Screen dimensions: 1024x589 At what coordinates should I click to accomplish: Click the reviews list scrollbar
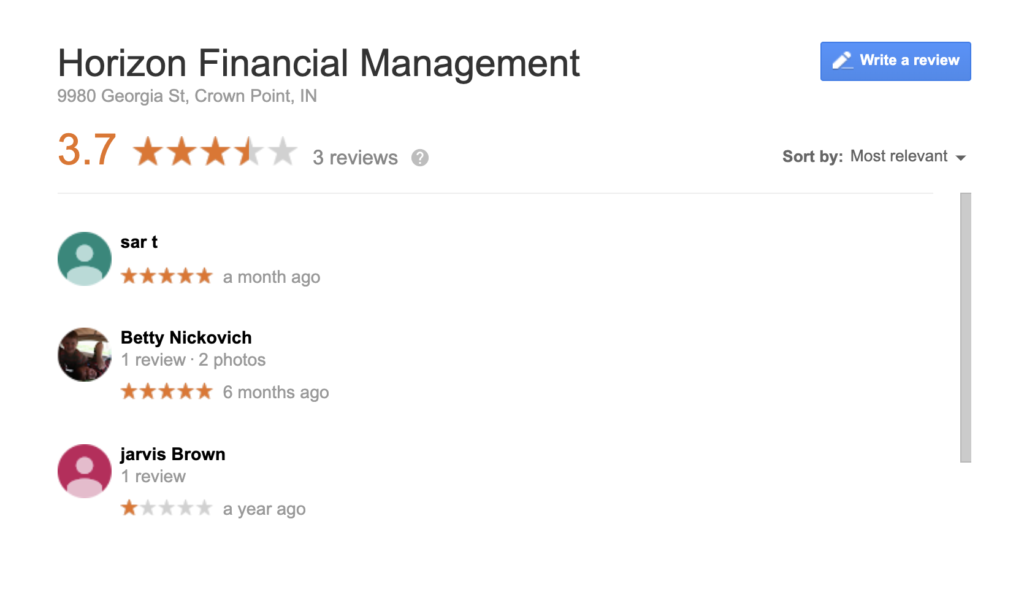click(x=965, y=328)
